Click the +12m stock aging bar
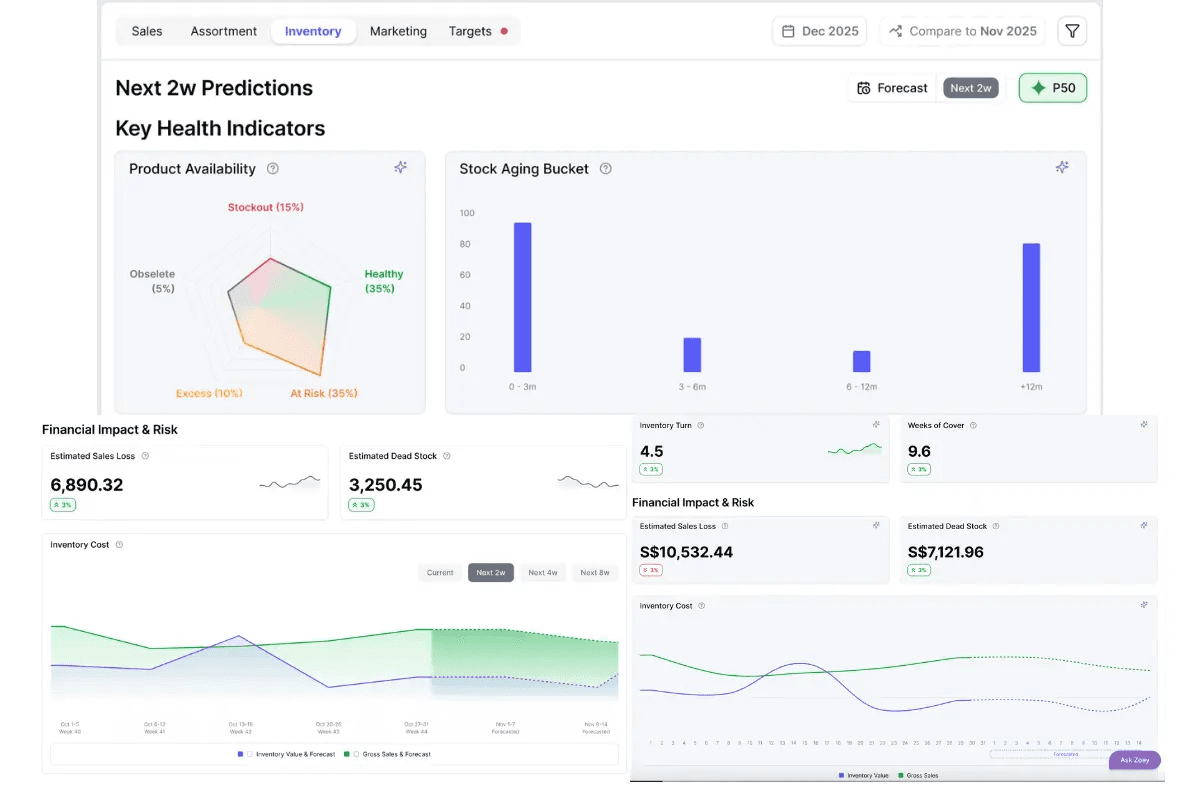 1031,308
